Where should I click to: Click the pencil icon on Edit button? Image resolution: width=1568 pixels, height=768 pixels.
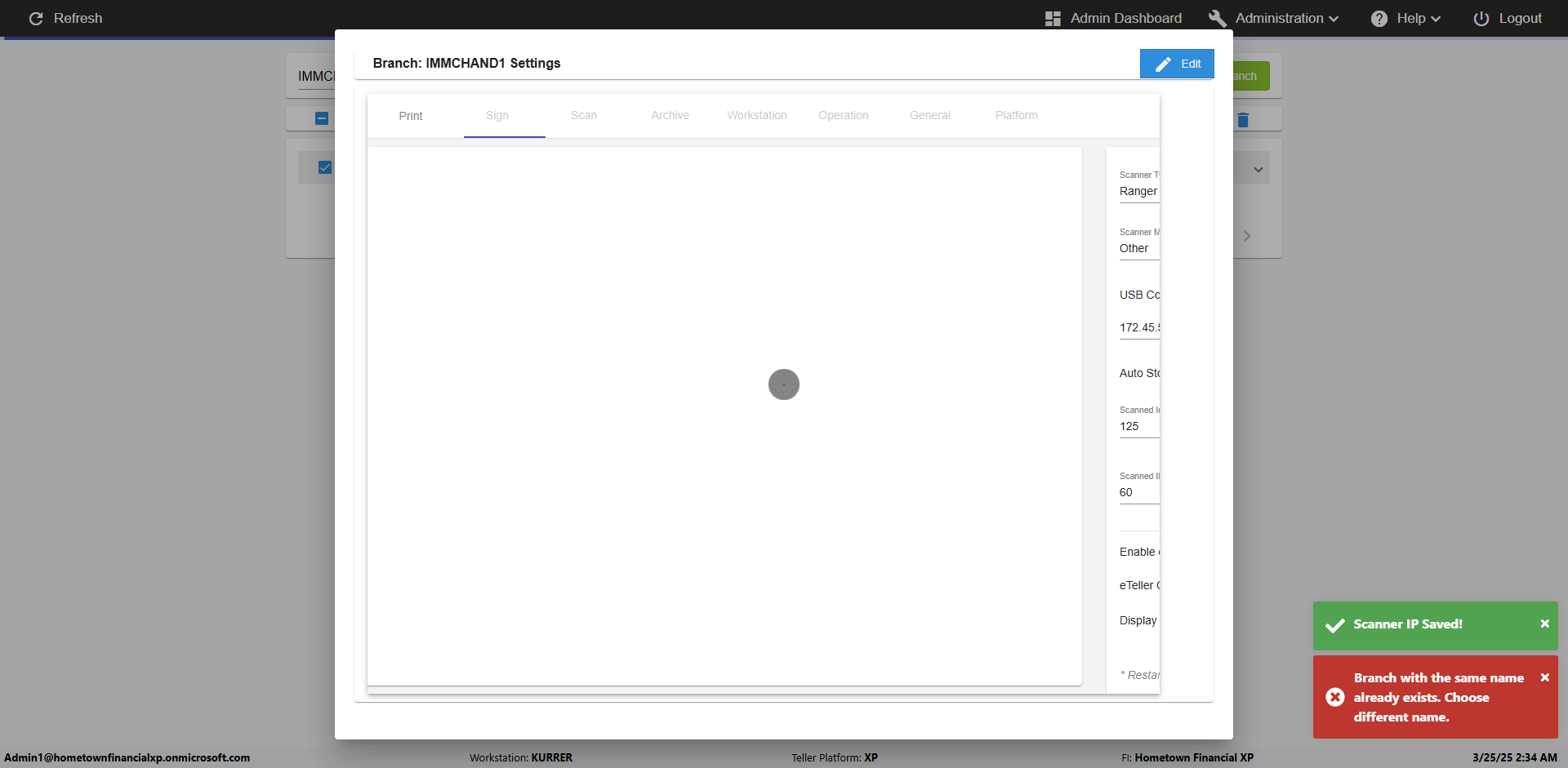[1163, 64]
